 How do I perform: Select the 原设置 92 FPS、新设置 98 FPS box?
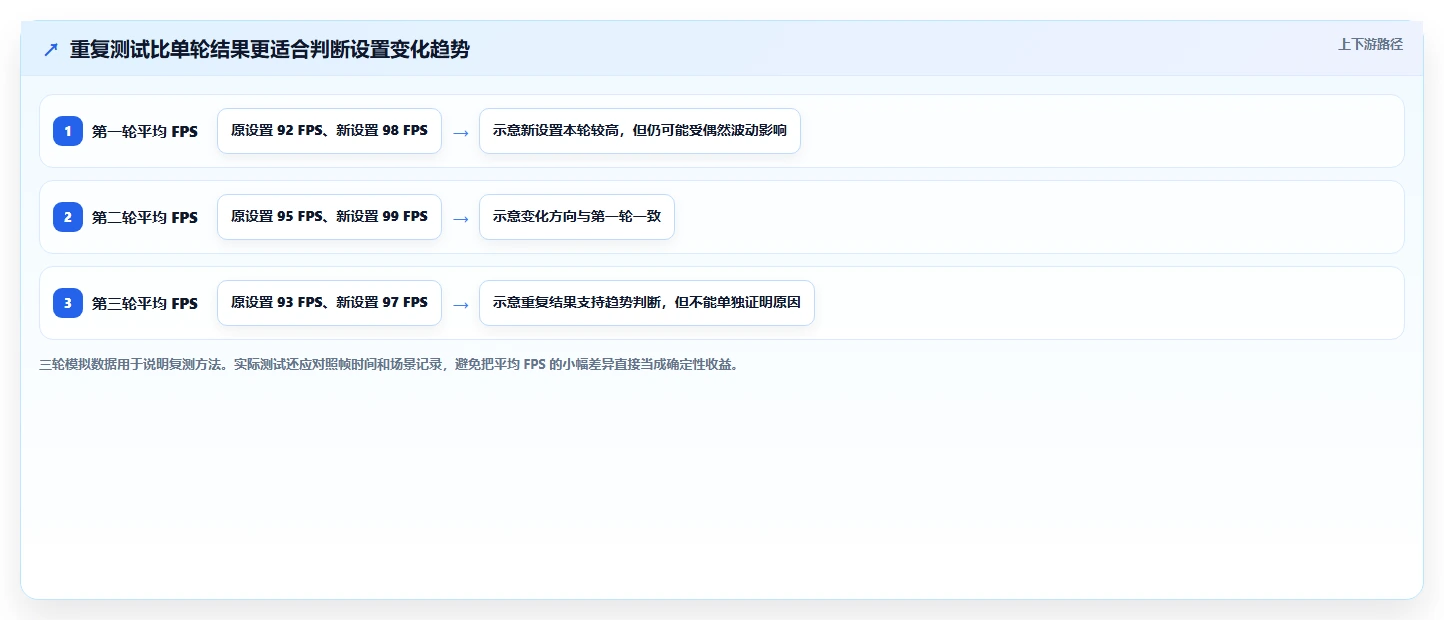click(x=329, y=131)
